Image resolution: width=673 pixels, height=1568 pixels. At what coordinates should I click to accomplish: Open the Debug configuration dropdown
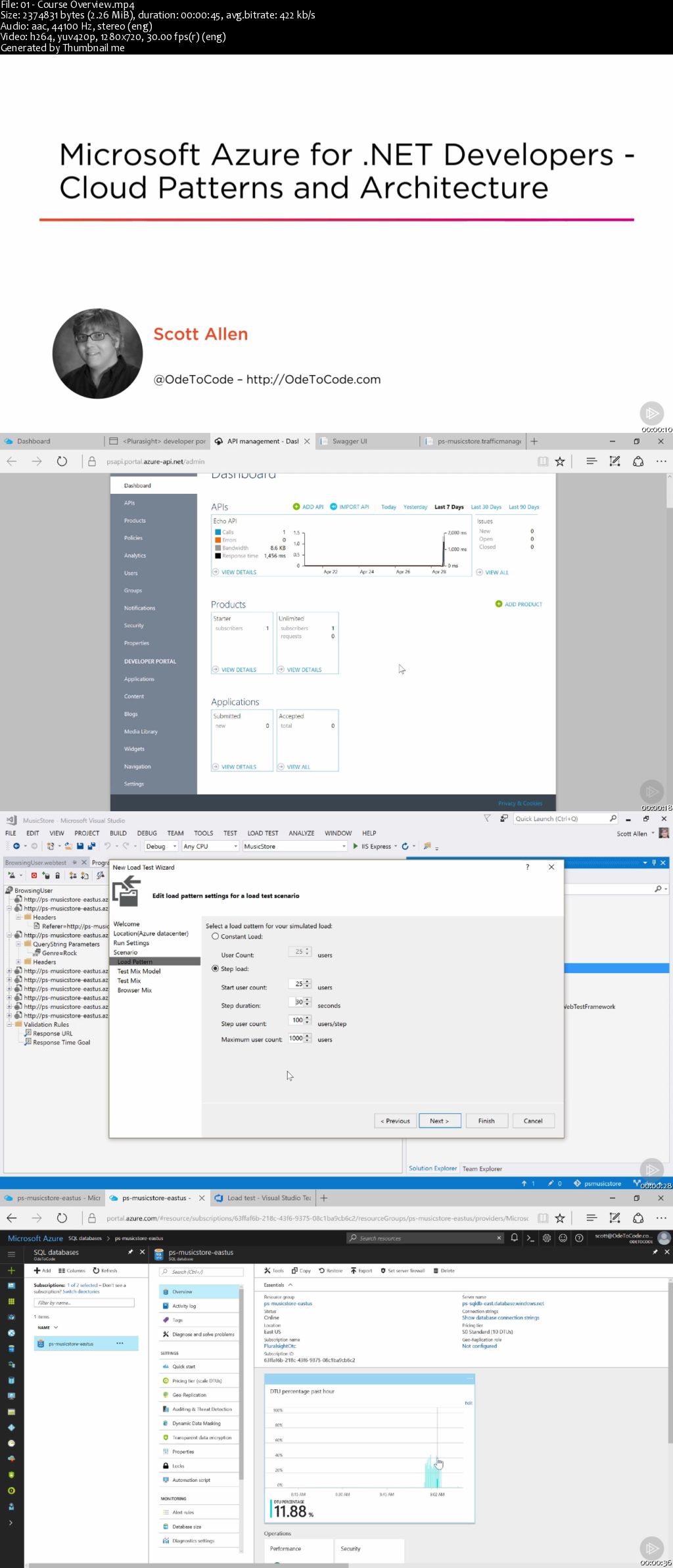(161, 846)
